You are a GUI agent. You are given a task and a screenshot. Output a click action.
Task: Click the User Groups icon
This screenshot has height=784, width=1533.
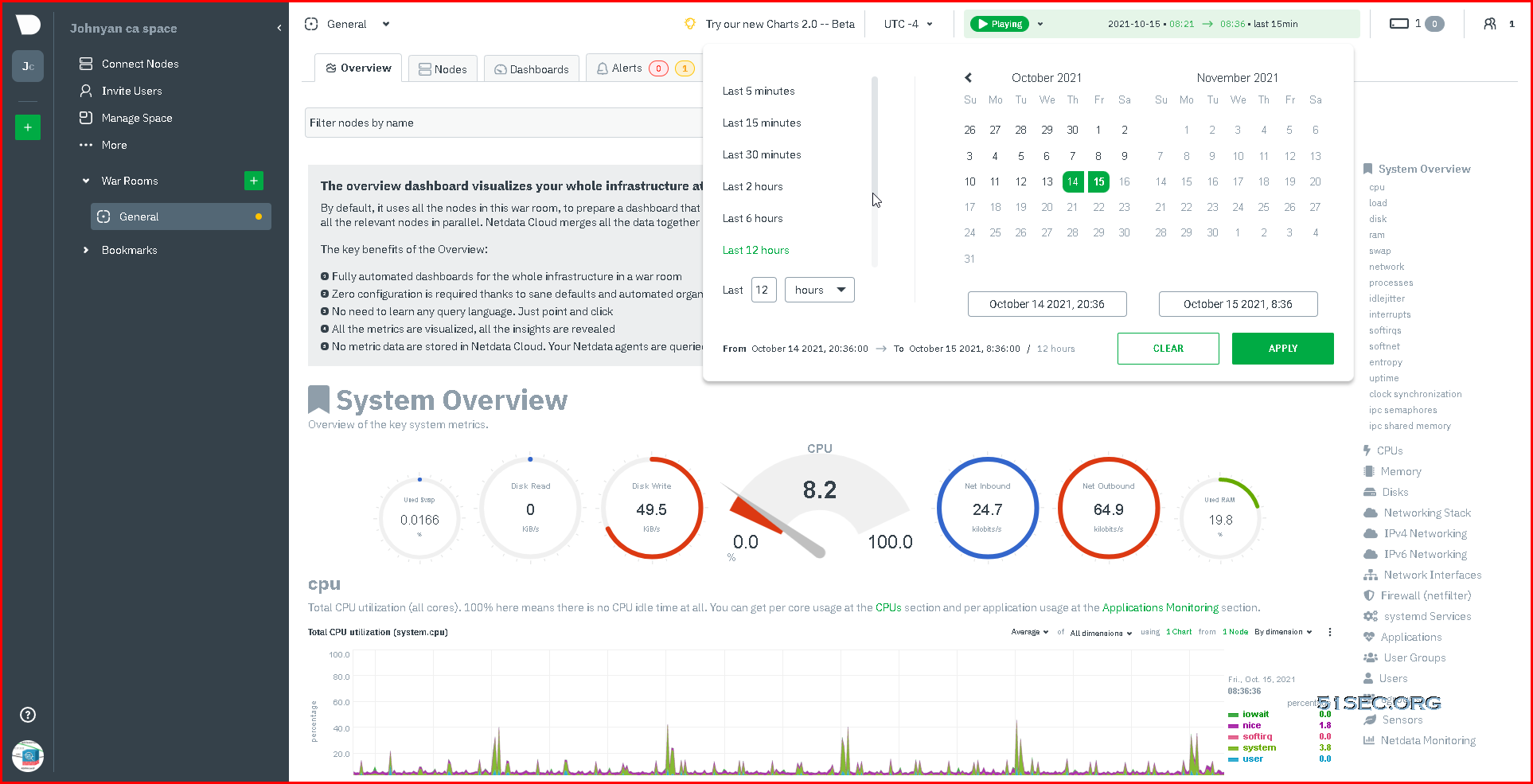pyautogui.click(x=1371, y=657)
